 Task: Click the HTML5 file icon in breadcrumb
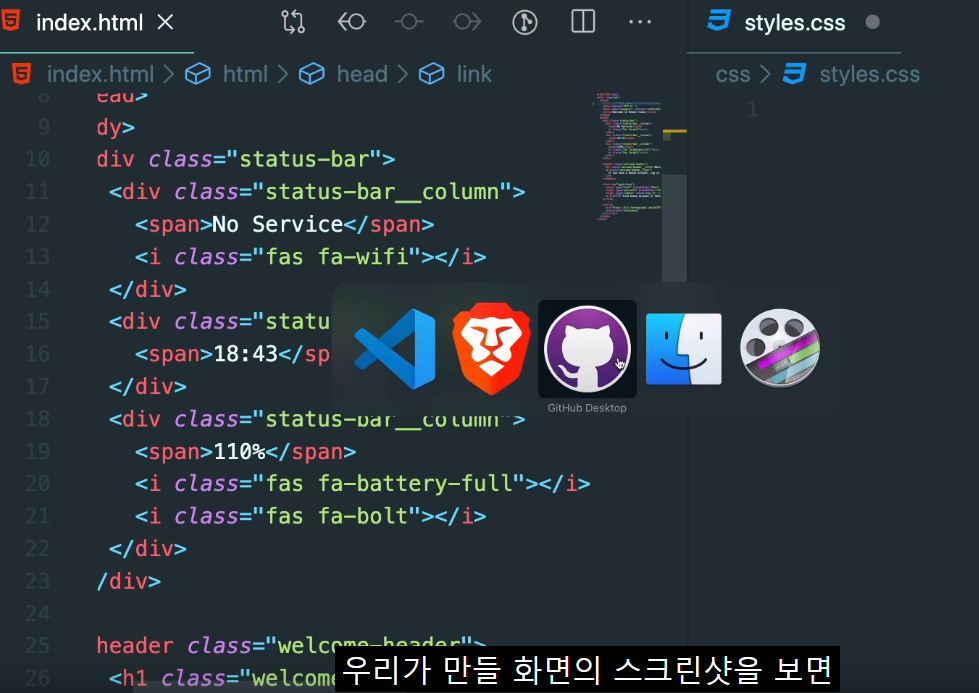click(22, 74)
